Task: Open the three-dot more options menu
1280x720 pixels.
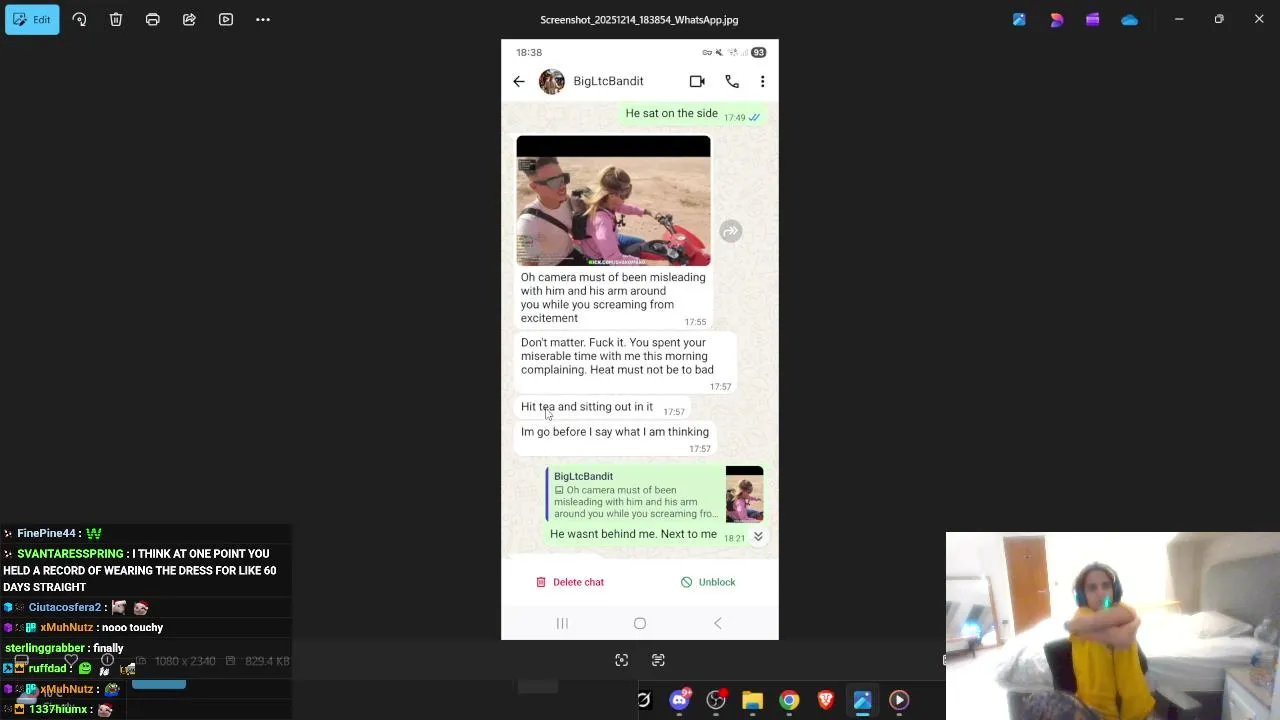Action: [x=263, y=19]
